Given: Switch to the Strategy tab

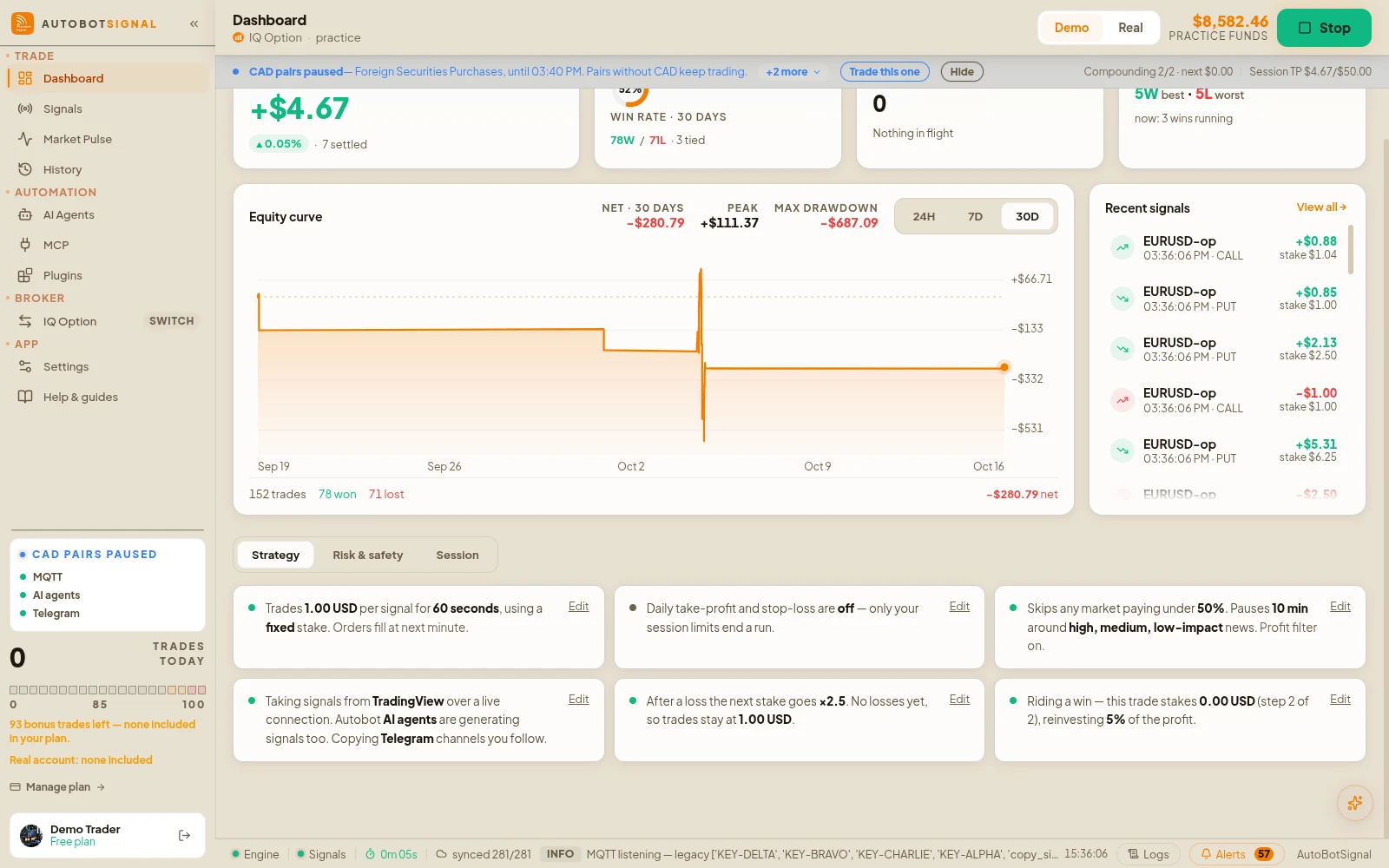Looking at the screenshot, I should point(275,555).
